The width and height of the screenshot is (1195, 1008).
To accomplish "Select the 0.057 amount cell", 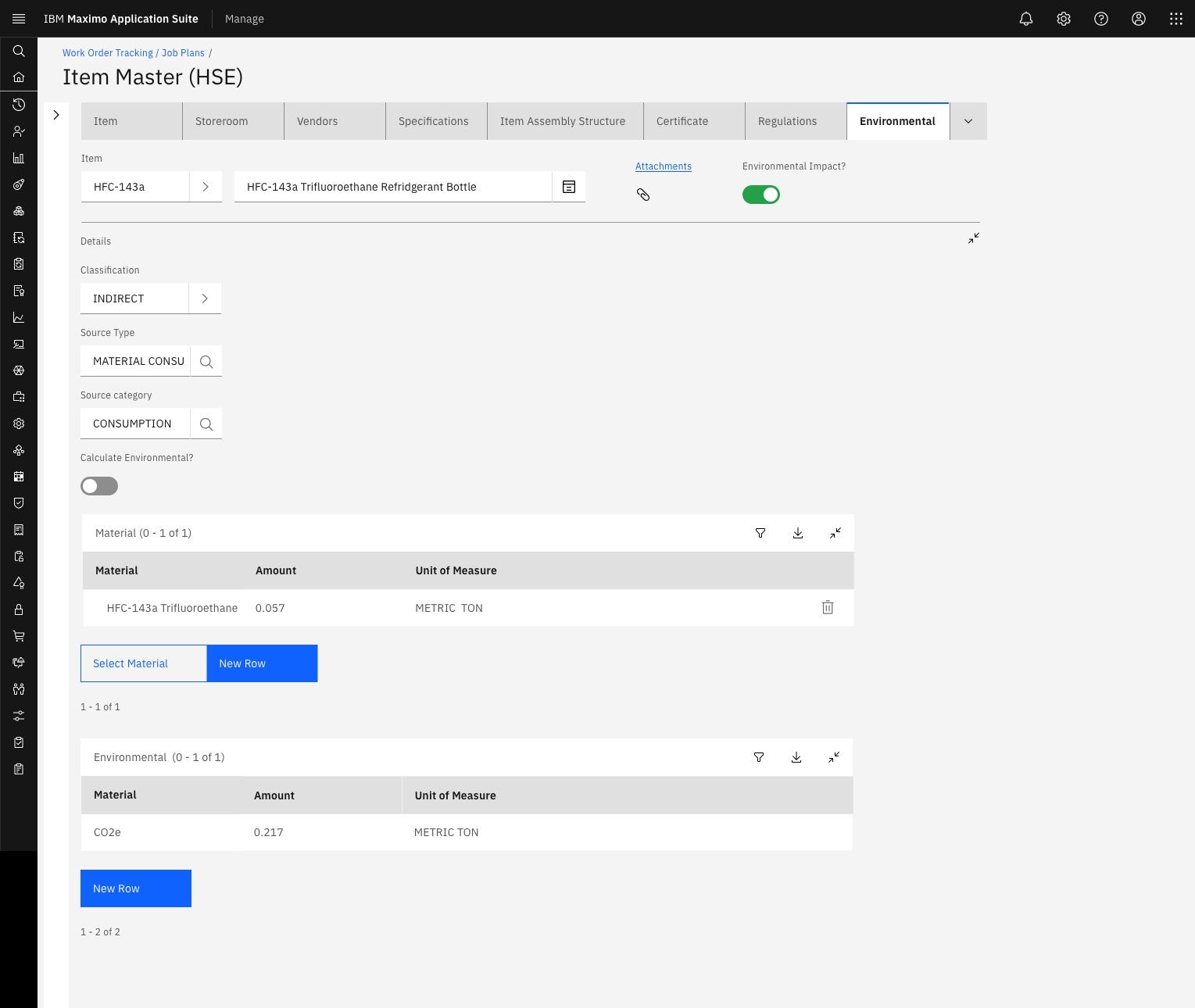I will click(270, 608).
